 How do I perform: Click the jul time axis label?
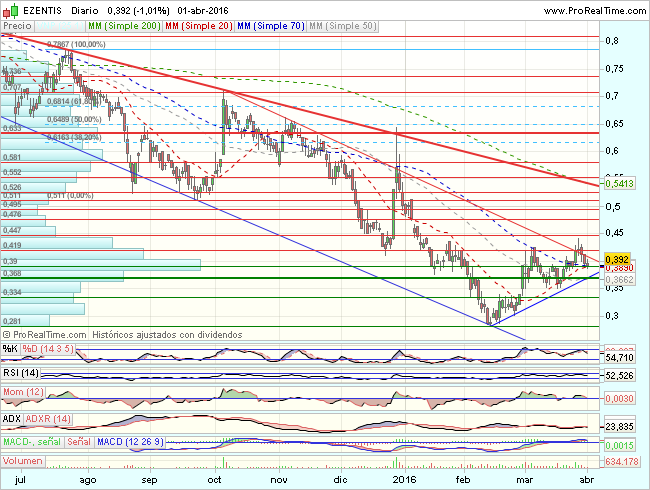(x=20, y=480)
